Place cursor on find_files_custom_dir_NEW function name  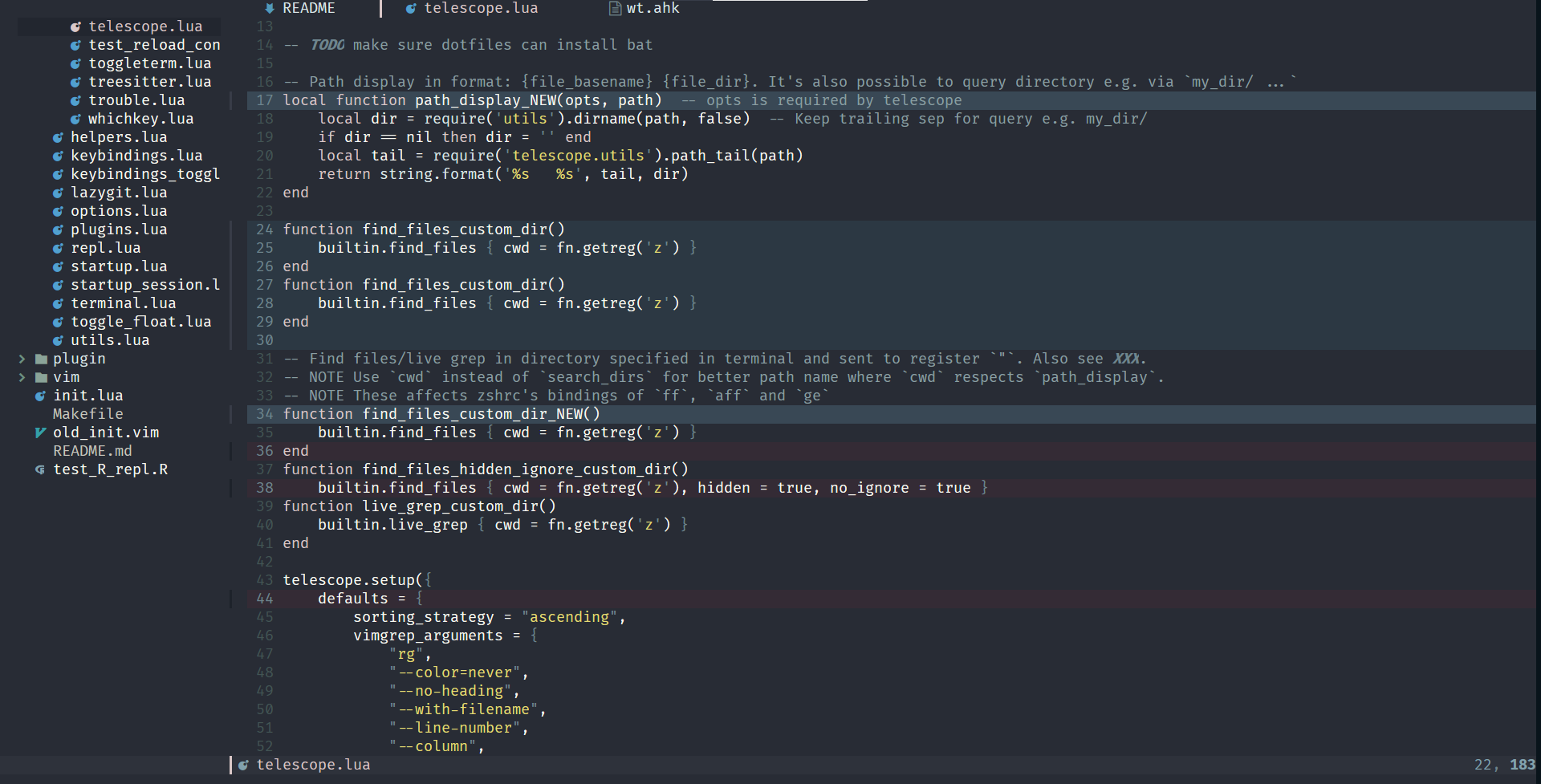pyautogui.click(x=472, y=414)
